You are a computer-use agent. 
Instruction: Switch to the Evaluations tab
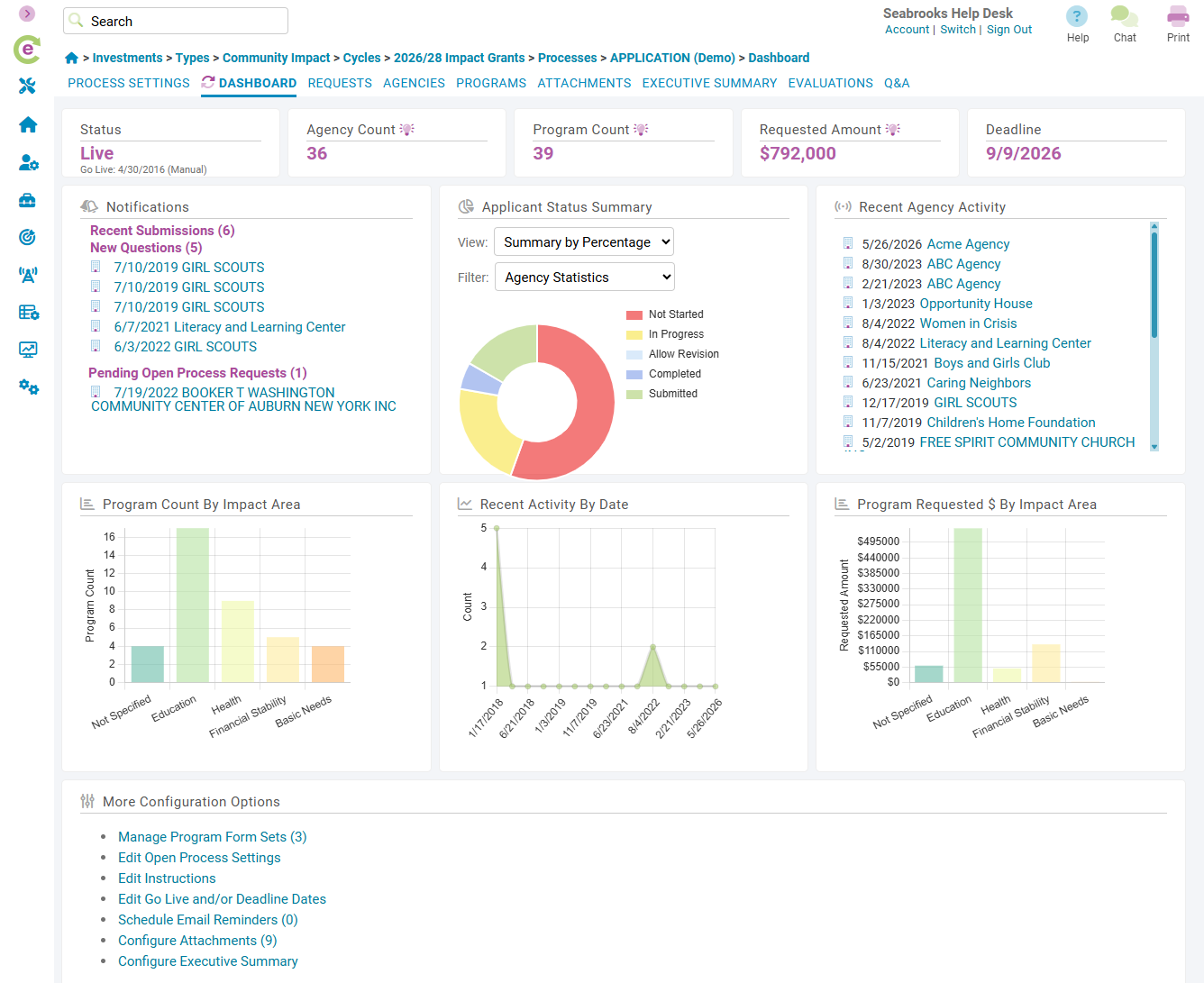tap(830, 83)
